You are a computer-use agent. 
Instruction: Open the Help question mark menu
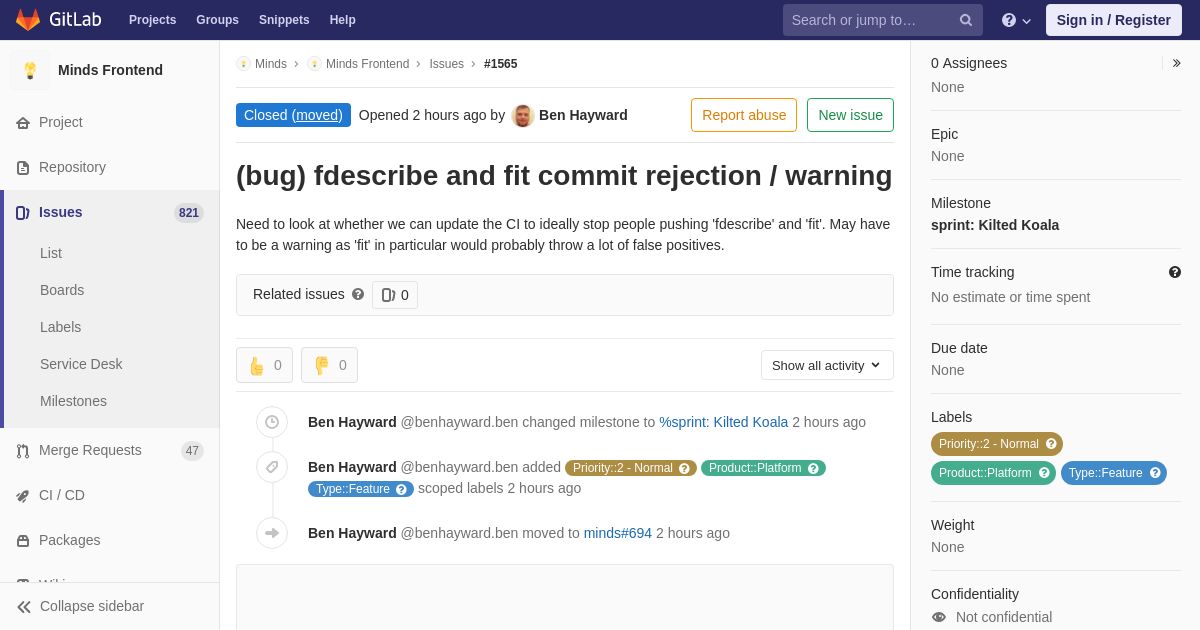[x=1015, y=20]
